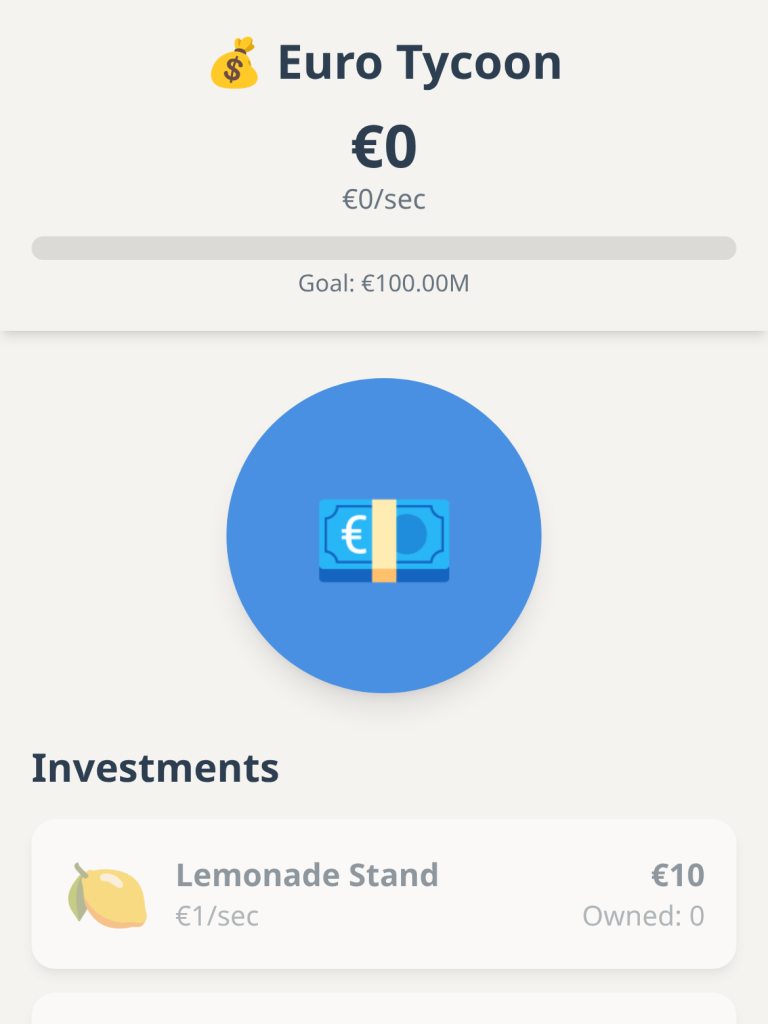Image resolution: width=768 pixels, height=1024 pixels.
Task: Click the money bag icon in header
Action: point(233,63)
